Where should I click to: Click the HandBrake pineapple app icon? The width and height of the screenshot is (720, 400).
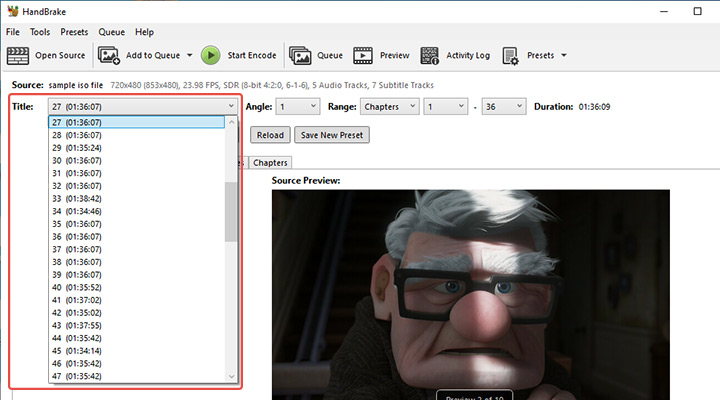[x=13, y=11]
